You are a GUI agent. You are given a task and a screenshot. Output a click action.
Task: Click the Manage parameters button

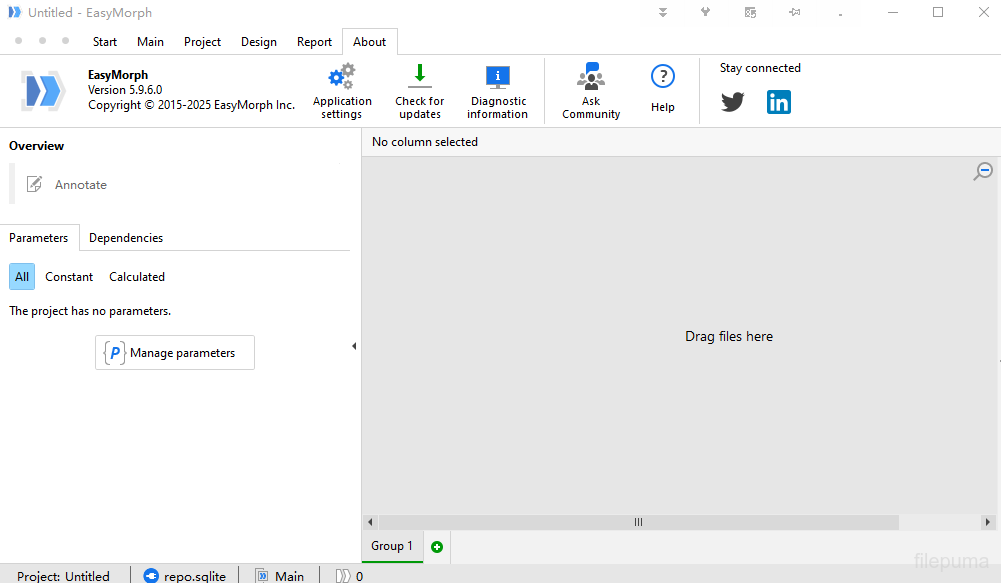175,353
